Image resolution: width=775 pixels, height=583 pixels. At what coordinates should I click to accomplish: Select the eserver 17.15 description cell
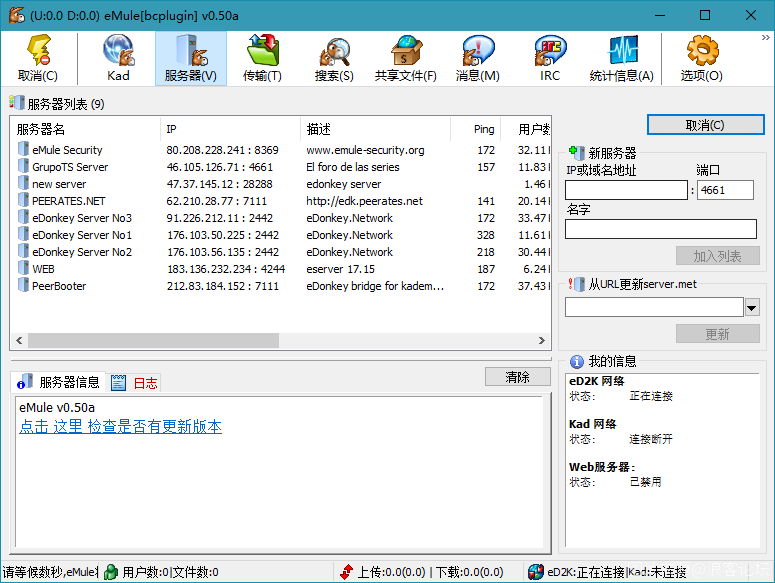(x=340, y=269)
